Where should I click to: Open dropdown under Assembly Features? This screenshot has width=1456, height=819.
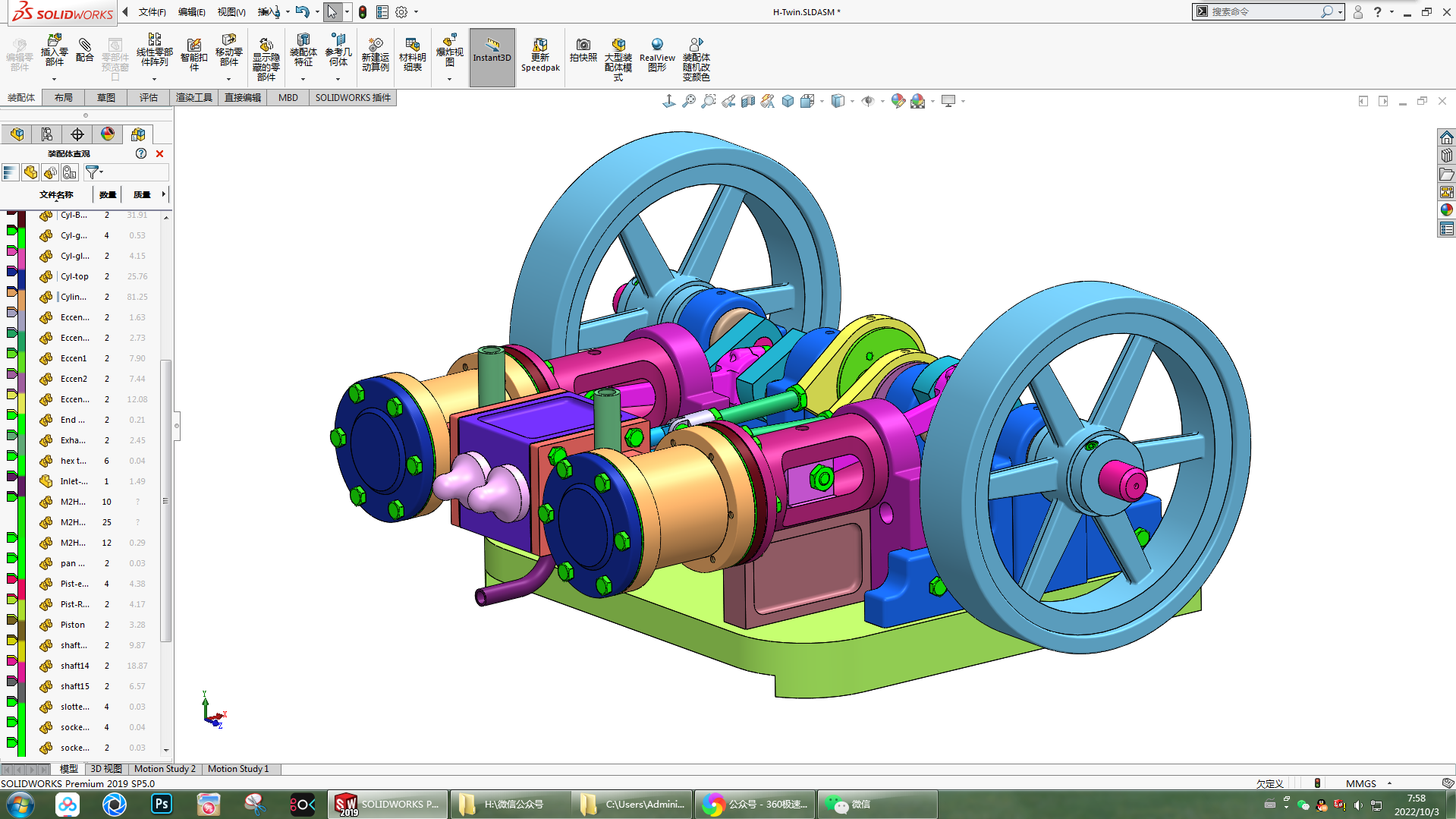tap(303, 79)
